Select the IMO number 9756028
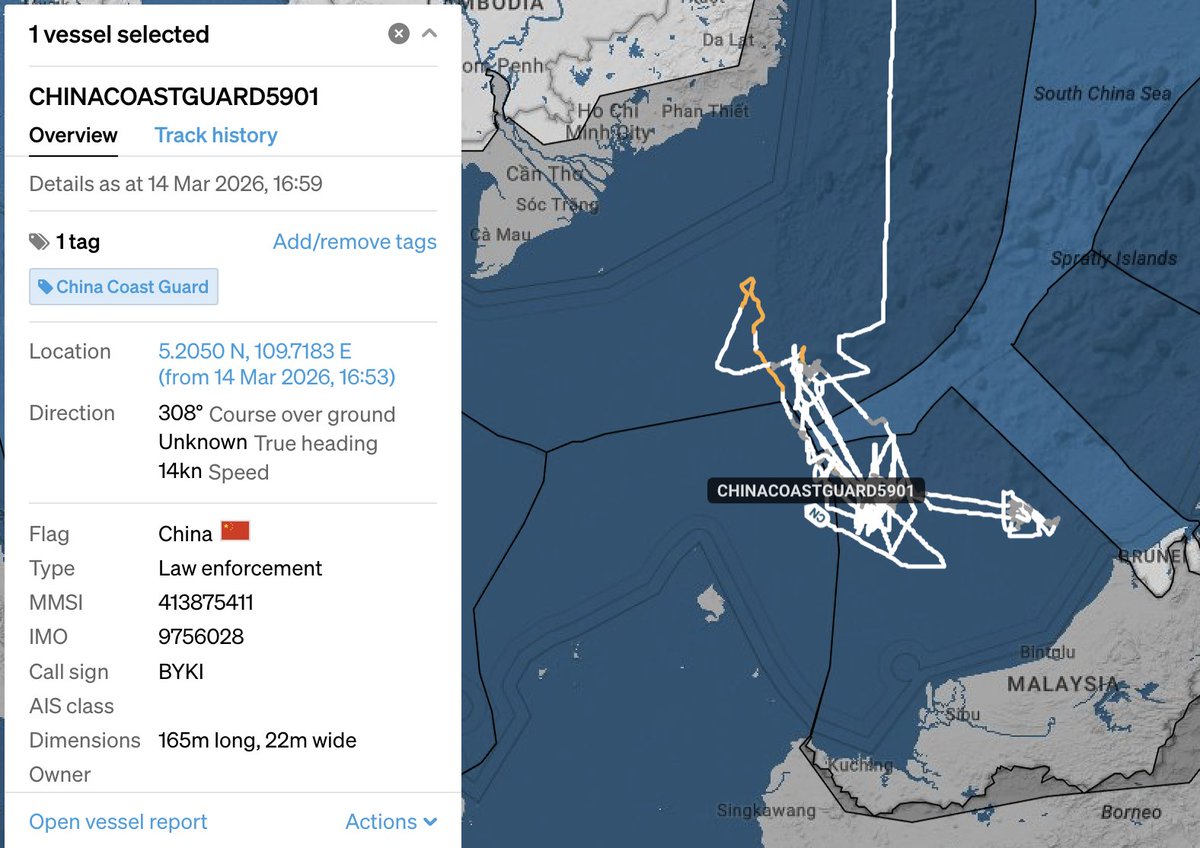This screenshot has height=848, width=1200. (x=201, y=637)
